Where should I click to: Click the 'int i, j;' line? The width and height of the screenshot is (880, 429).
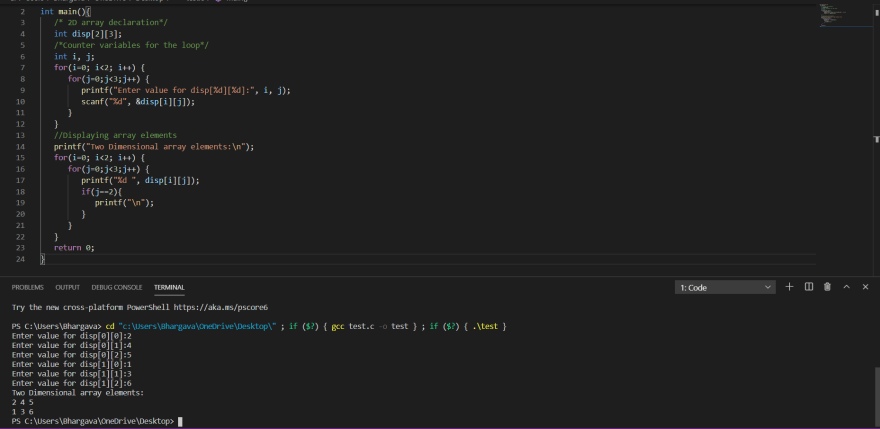(74, 56)
